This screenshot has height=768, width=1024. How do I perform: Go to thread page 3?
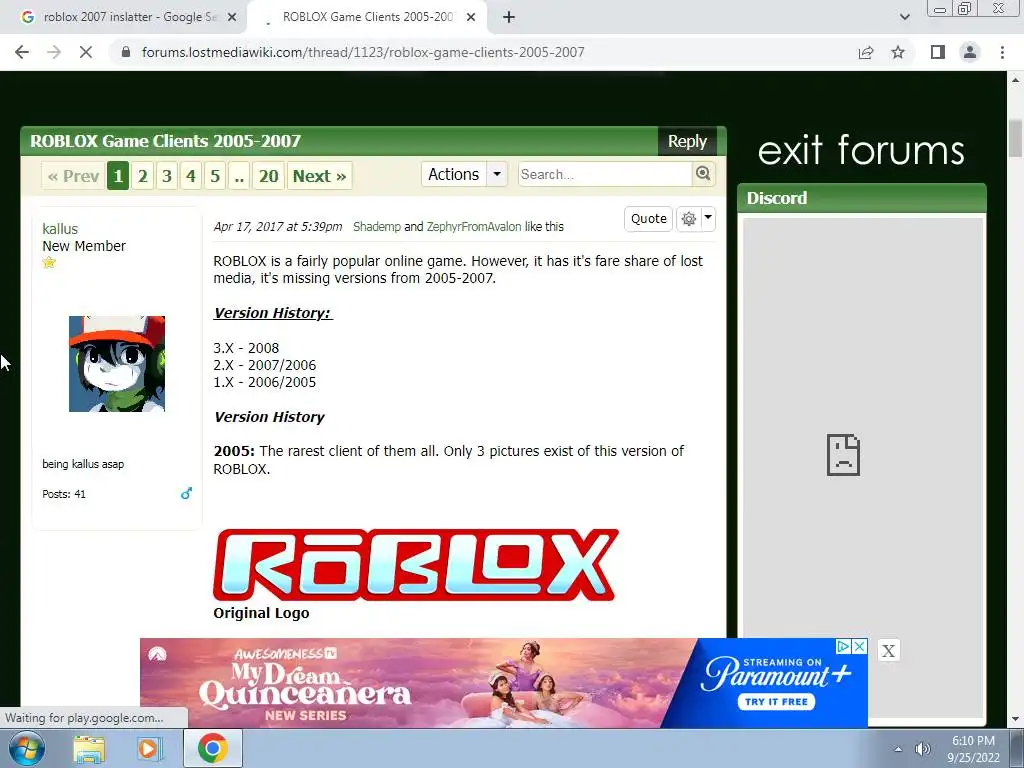tap(167, 176)
